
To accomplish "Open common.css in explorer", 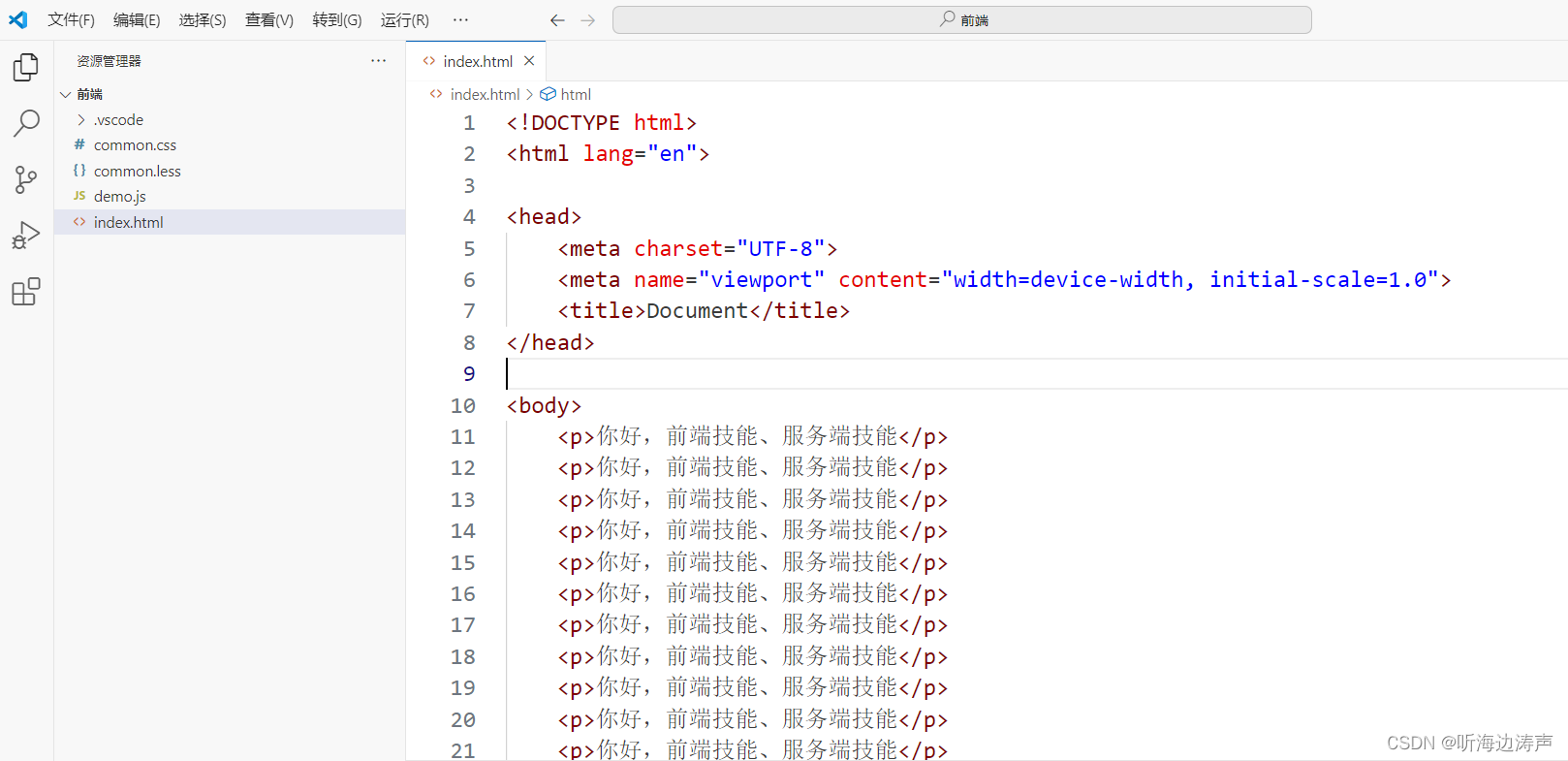I will tap(135, 145).
